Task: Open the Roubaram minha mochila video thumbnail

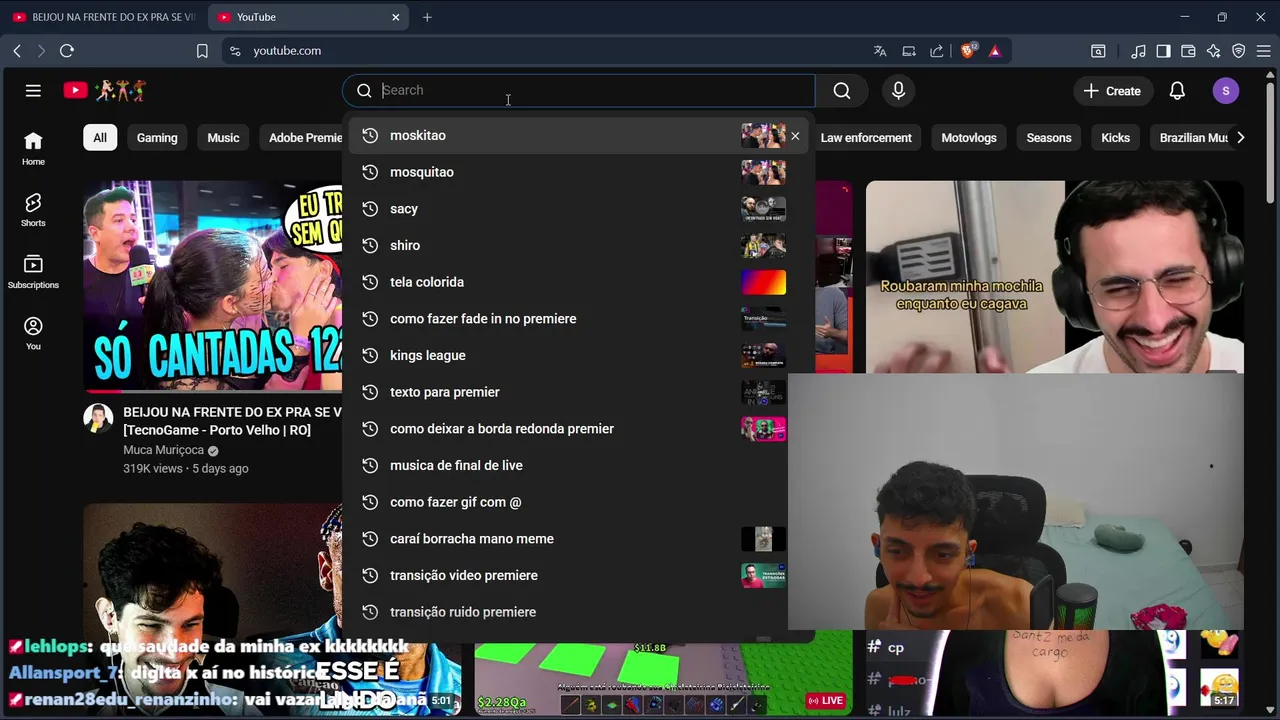Action: [1054, 277]
